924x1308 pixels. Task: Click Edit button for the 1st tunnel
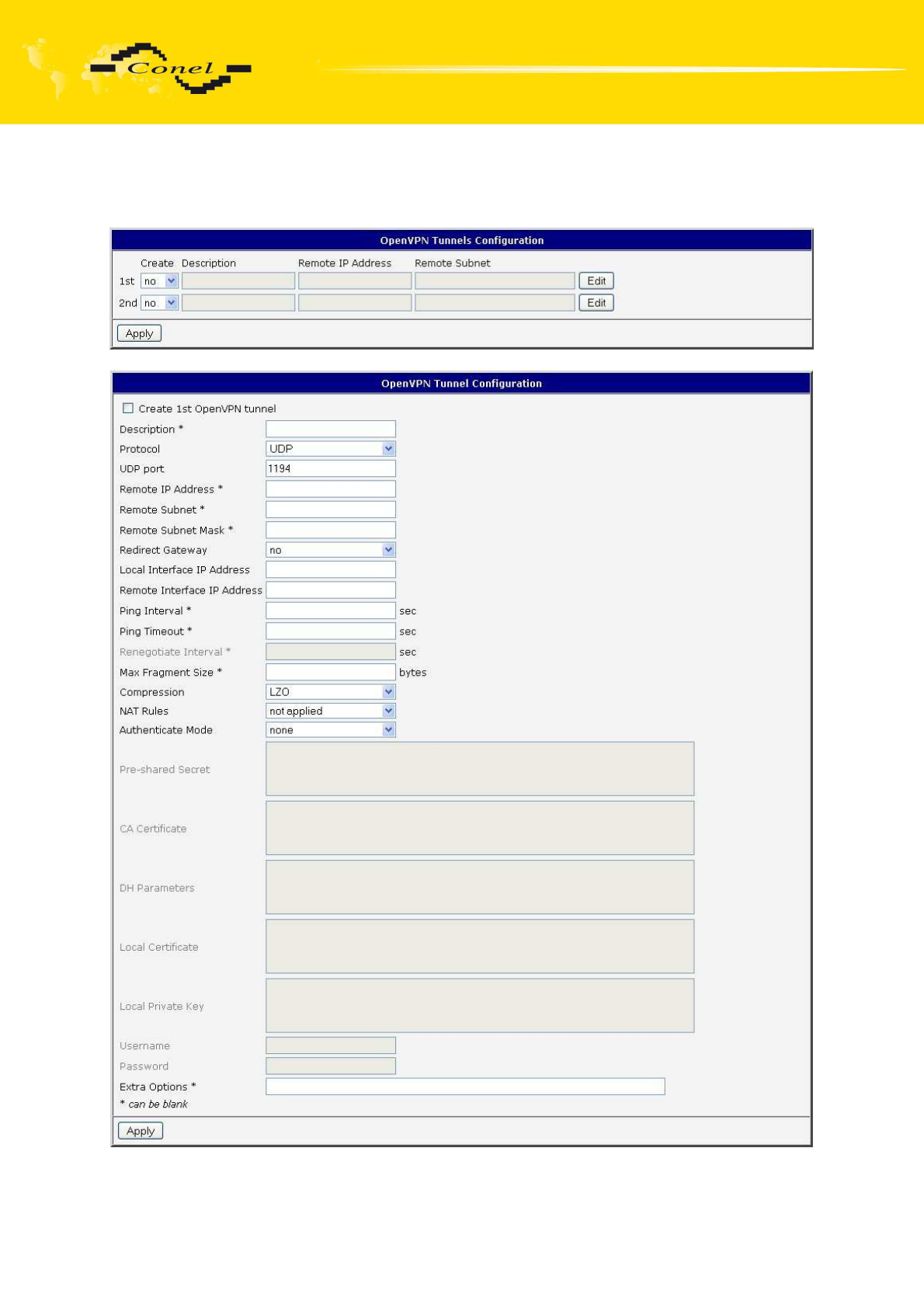[596, 281]
